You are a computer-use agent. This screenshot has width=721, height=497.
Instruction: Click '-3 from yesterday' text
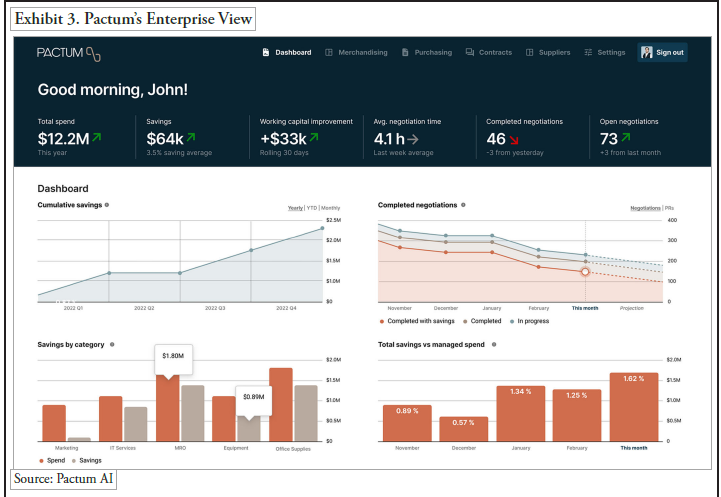pyautogui.click(x=515, y=153)
